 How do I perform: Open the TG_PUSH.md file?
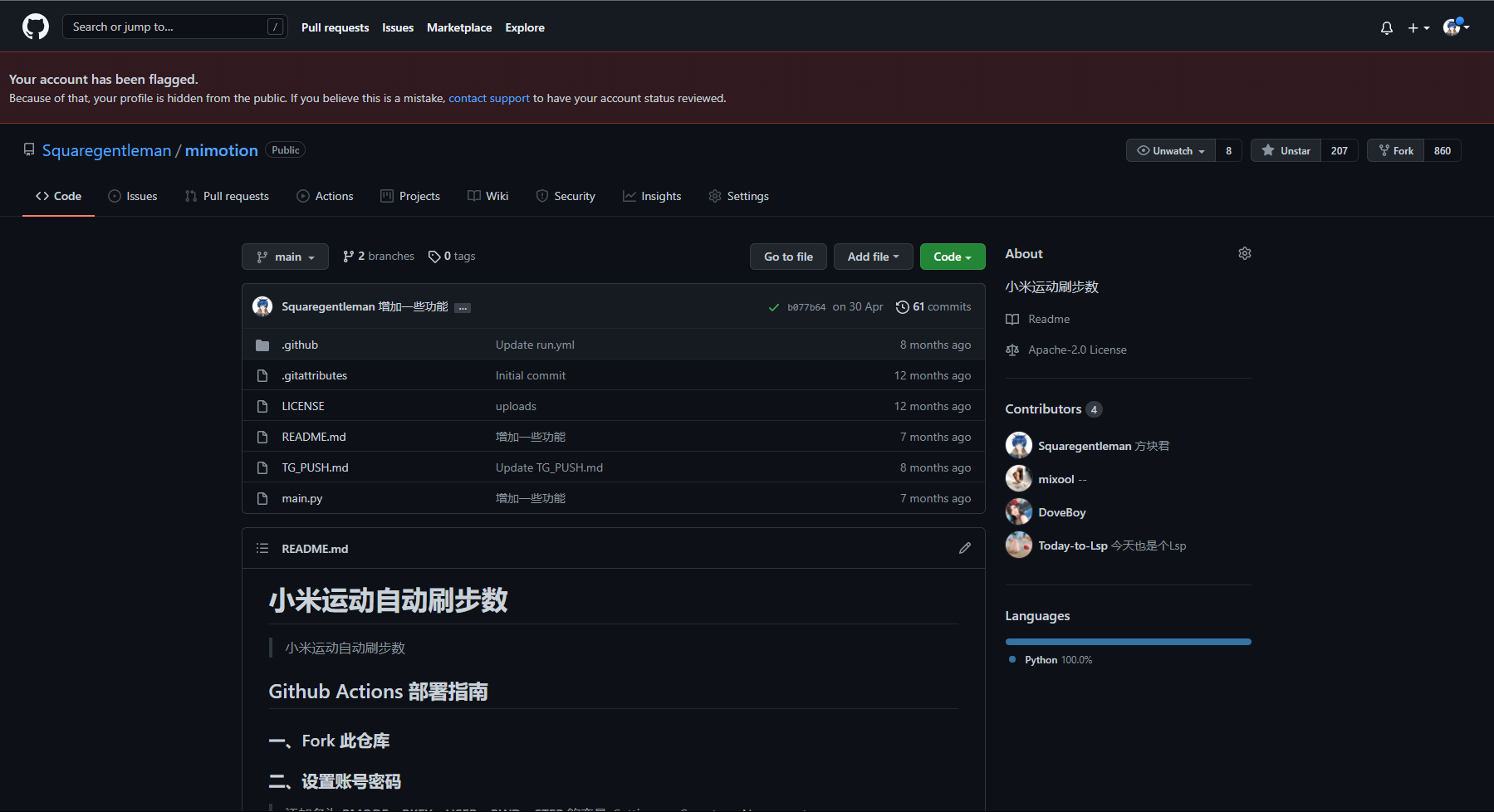pos(315,467)
